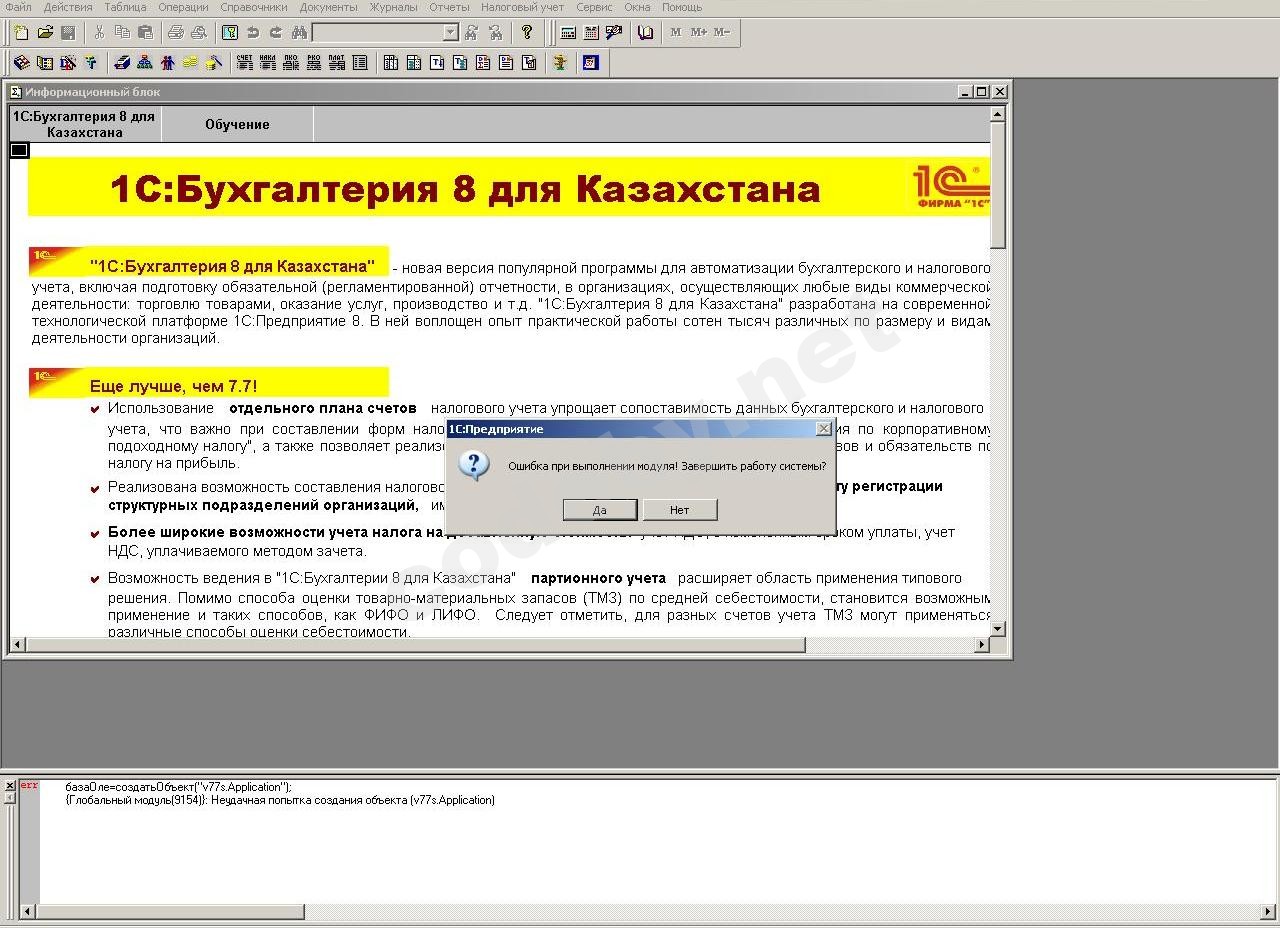Viewport: 1280px width, 928px height.
Task: Open the Calculator toolbar icon
Action: [x=568, y=32]
